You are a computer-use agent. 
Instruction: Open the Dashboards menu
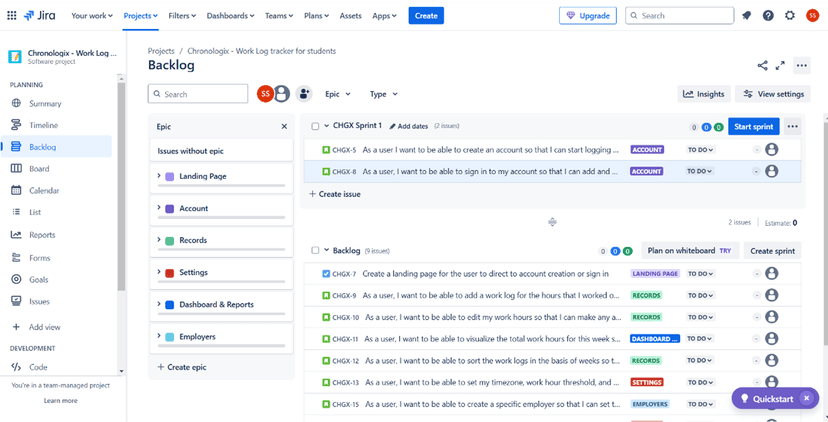(230, 16)
